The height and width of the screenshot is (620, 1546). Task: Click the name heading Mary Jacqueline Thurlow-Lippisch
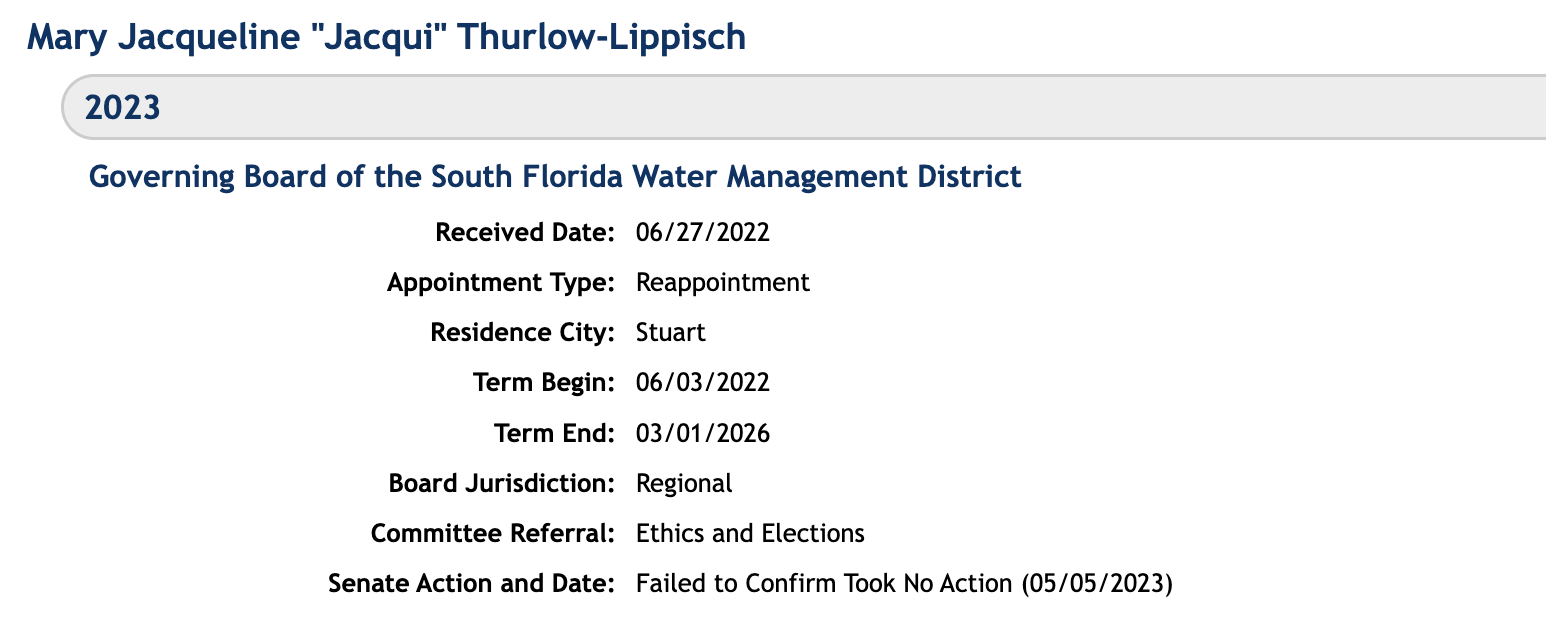386,37
